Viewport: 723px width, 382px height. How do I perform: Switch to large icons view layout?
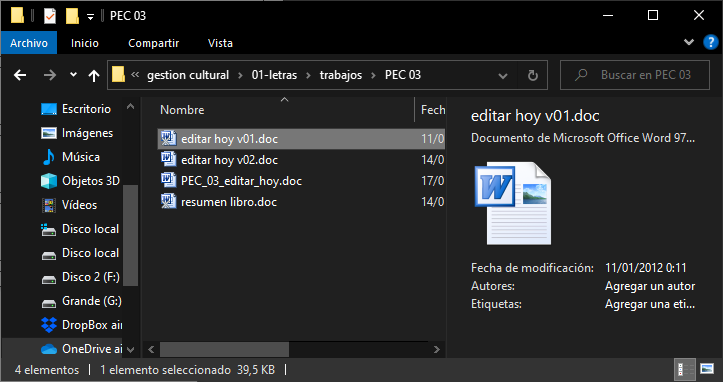tap(707, 369)
